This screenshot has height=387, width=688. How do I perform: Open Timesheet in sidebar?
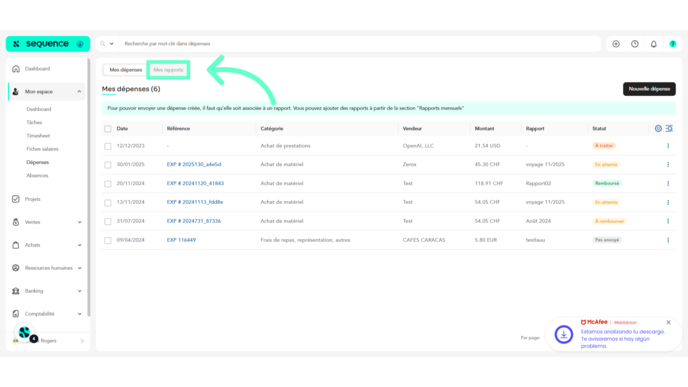[38, 136]
